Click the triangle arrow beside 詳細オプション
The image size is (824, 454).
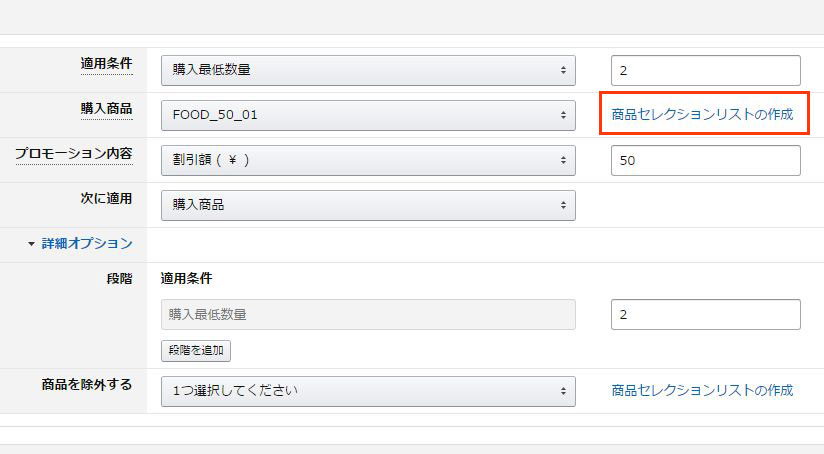click(x=32, y=244)
